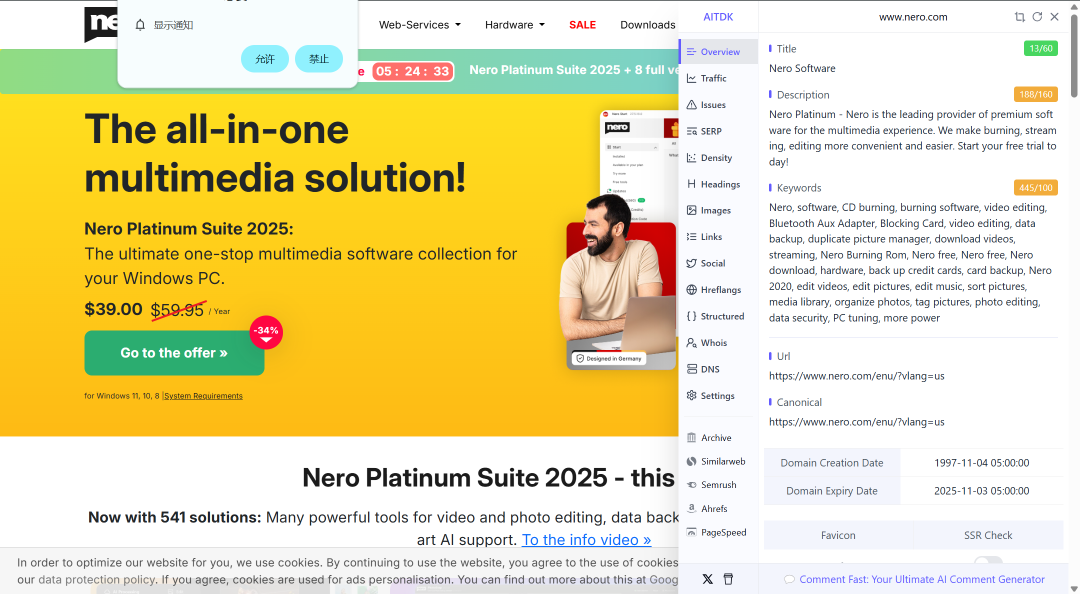Screen dimensions: 1080x594
Task: Click the AITDK panel vertical scrollbar
Action: tap(1074, 55)
